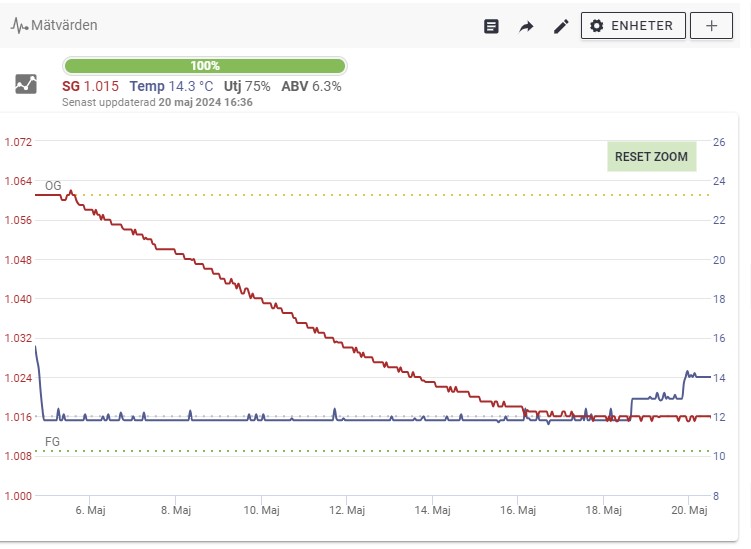The height and width of the screenshot is (549, 751).
Task: Click the ABV 6.3% value
Action: 311,86
